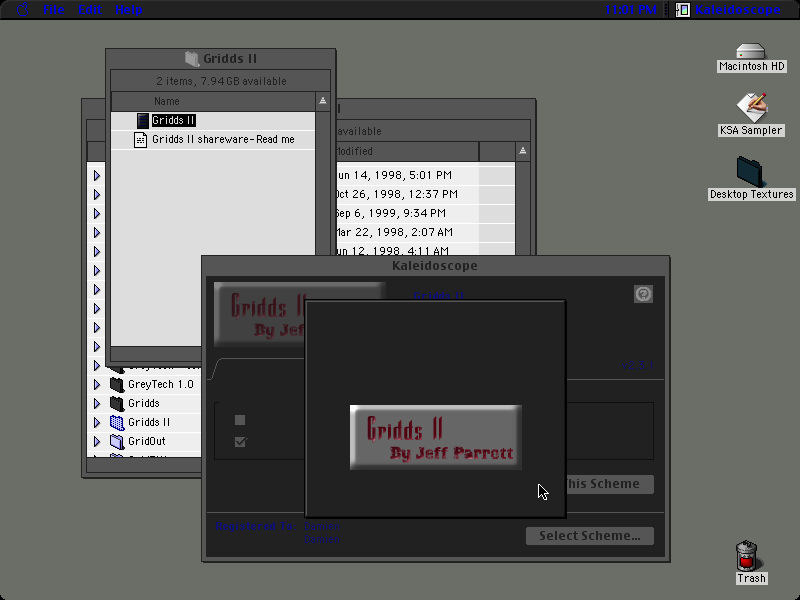Open the Apple menu
Viewport: 800px width, 600px height.
pos(22,9)
